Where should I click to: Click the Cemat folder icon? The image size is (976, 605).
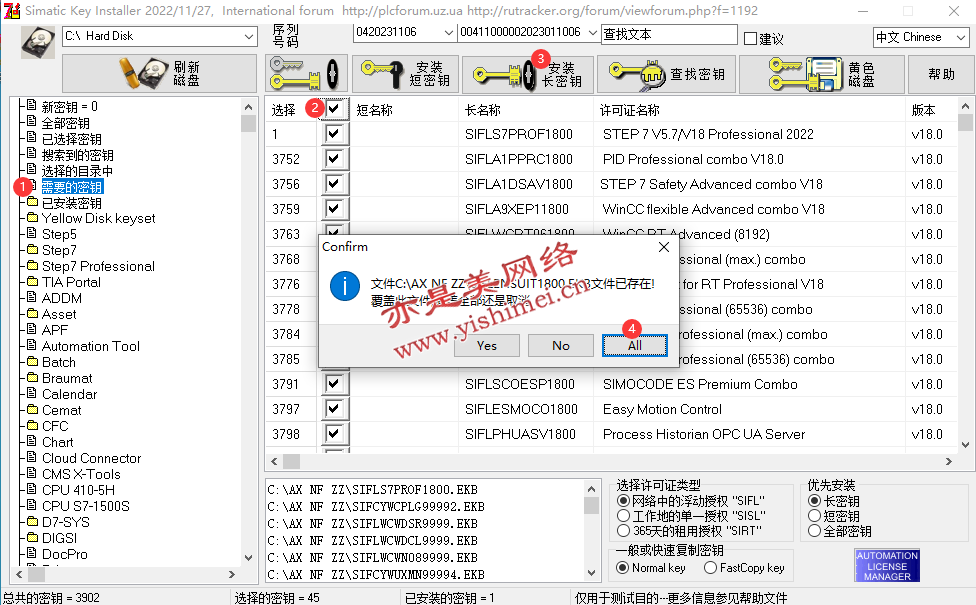click(32, 410)
